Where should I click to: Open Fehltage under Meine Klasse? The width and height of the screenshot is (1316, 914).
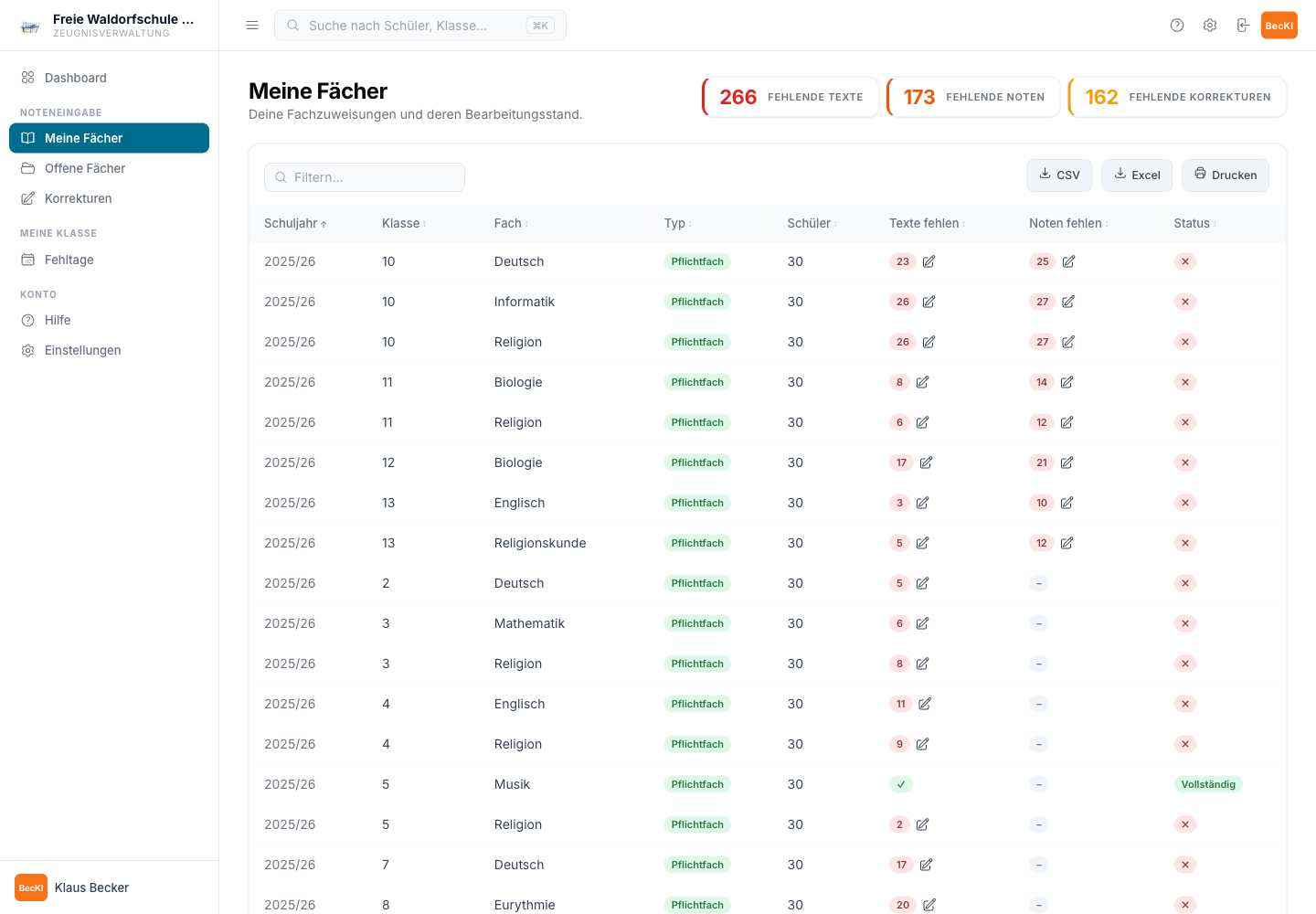(x=109, y=260)
